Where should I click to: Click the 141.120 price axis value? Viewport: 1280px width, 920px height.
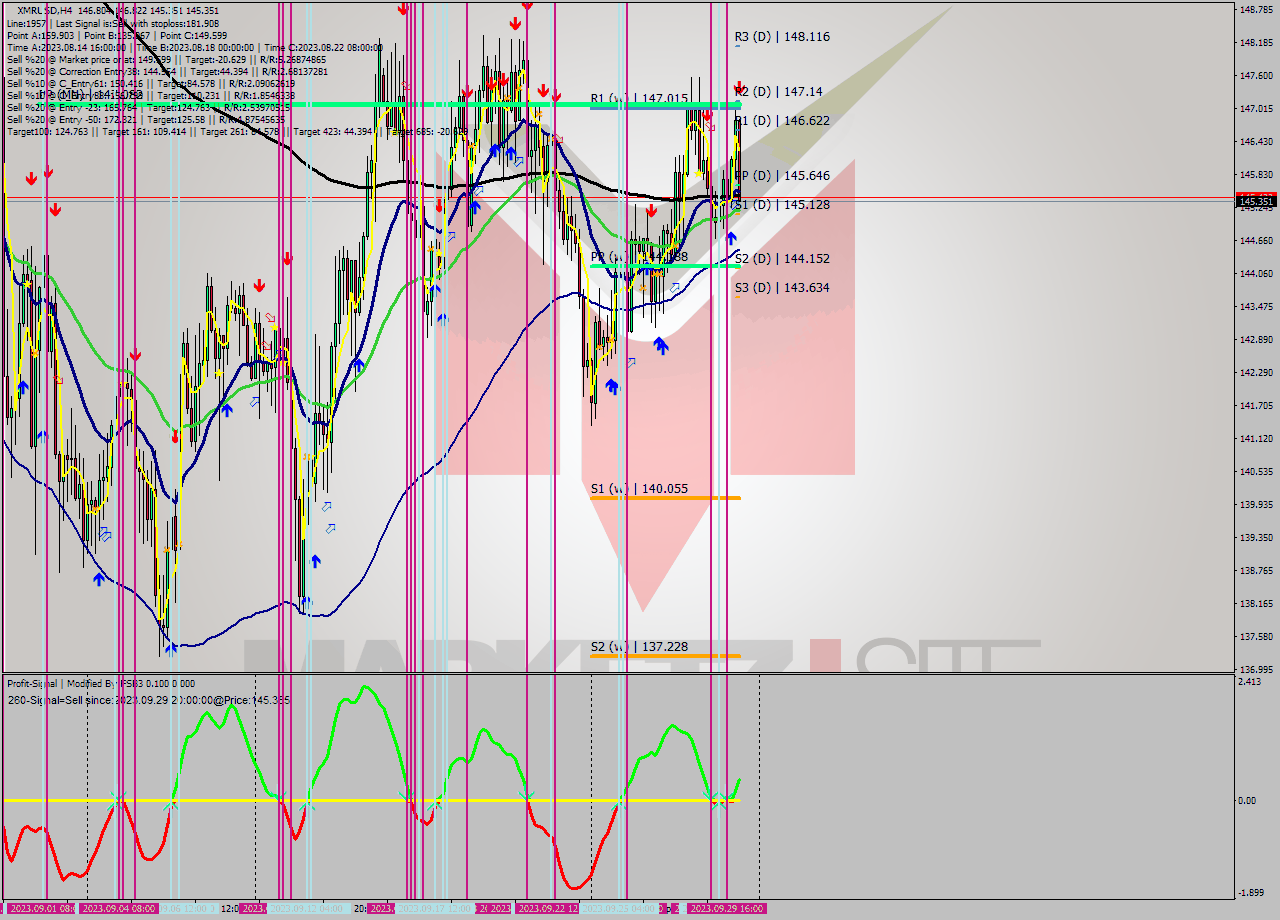tap(1256, 438)
